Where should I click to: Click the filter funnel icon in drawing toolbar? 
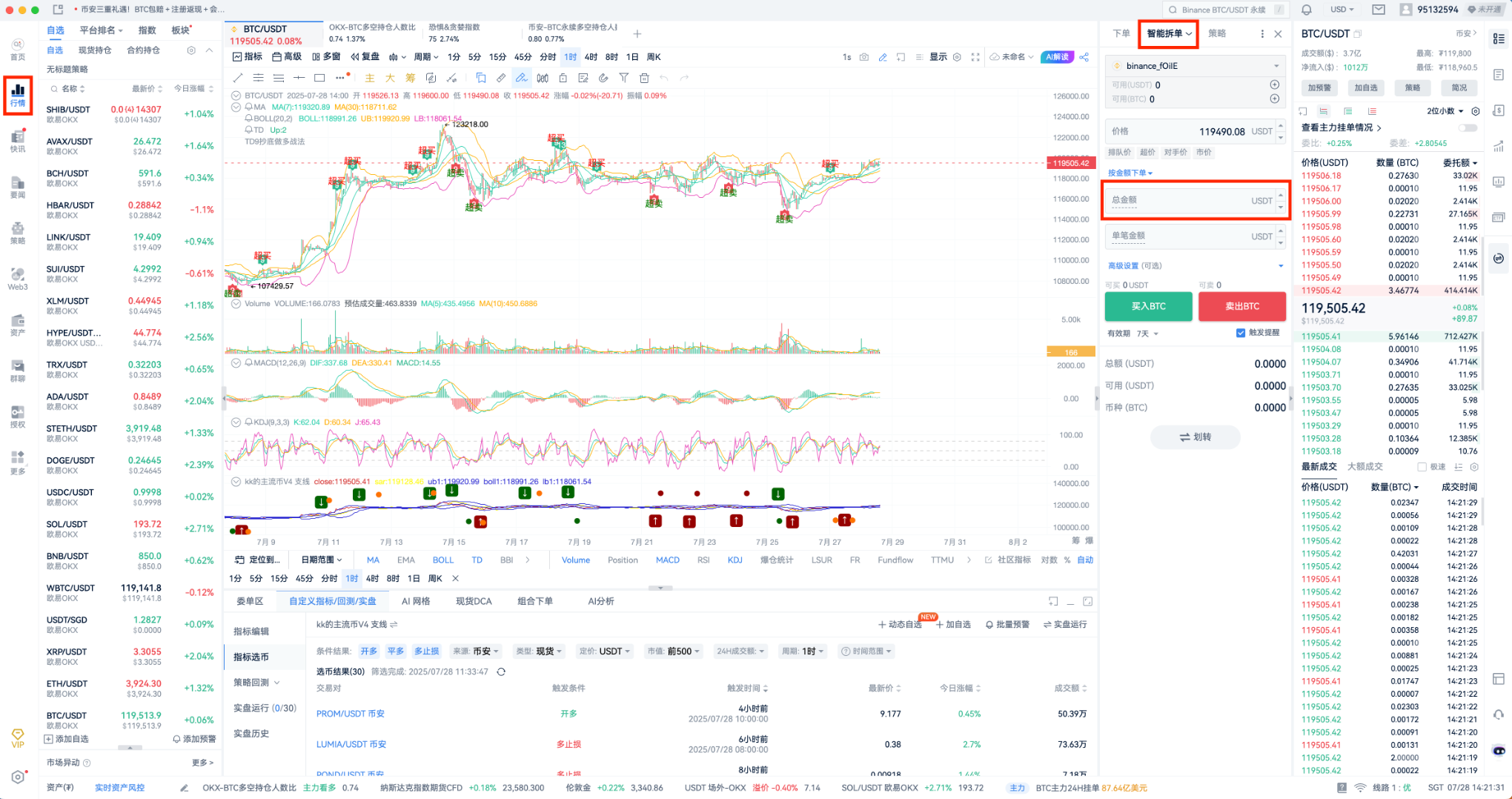pyautogui.click(x=624, y=78)
